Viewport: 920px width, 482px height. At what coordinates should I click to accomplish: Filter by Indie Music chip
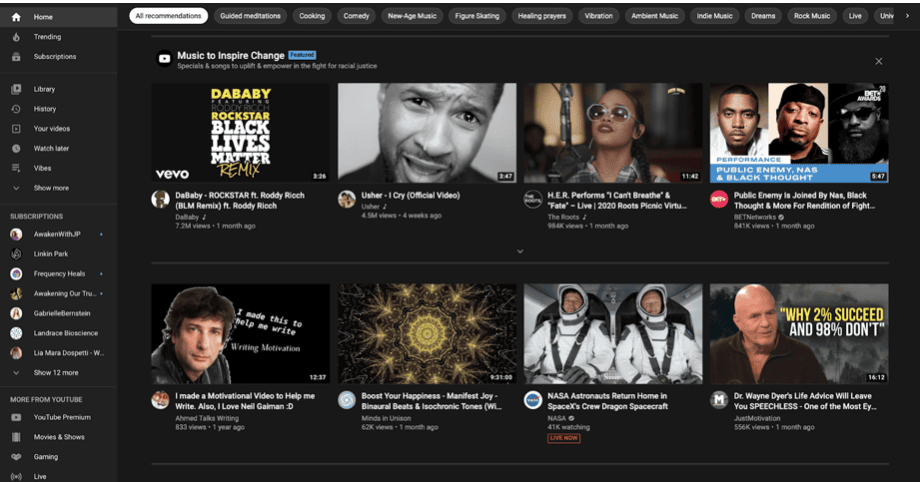[x=715, y=16]
